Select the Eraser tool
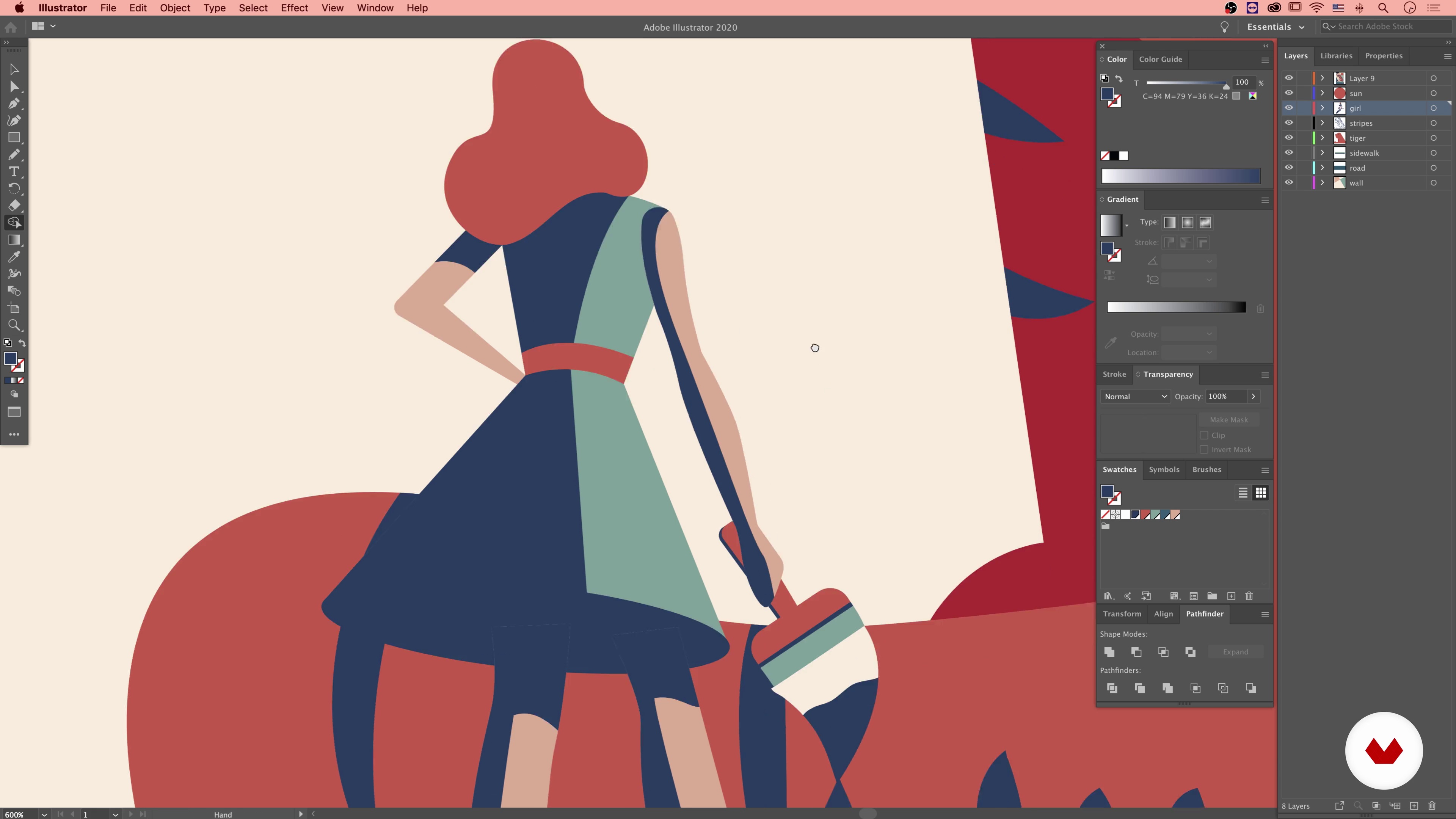 (x=14, y=205)
